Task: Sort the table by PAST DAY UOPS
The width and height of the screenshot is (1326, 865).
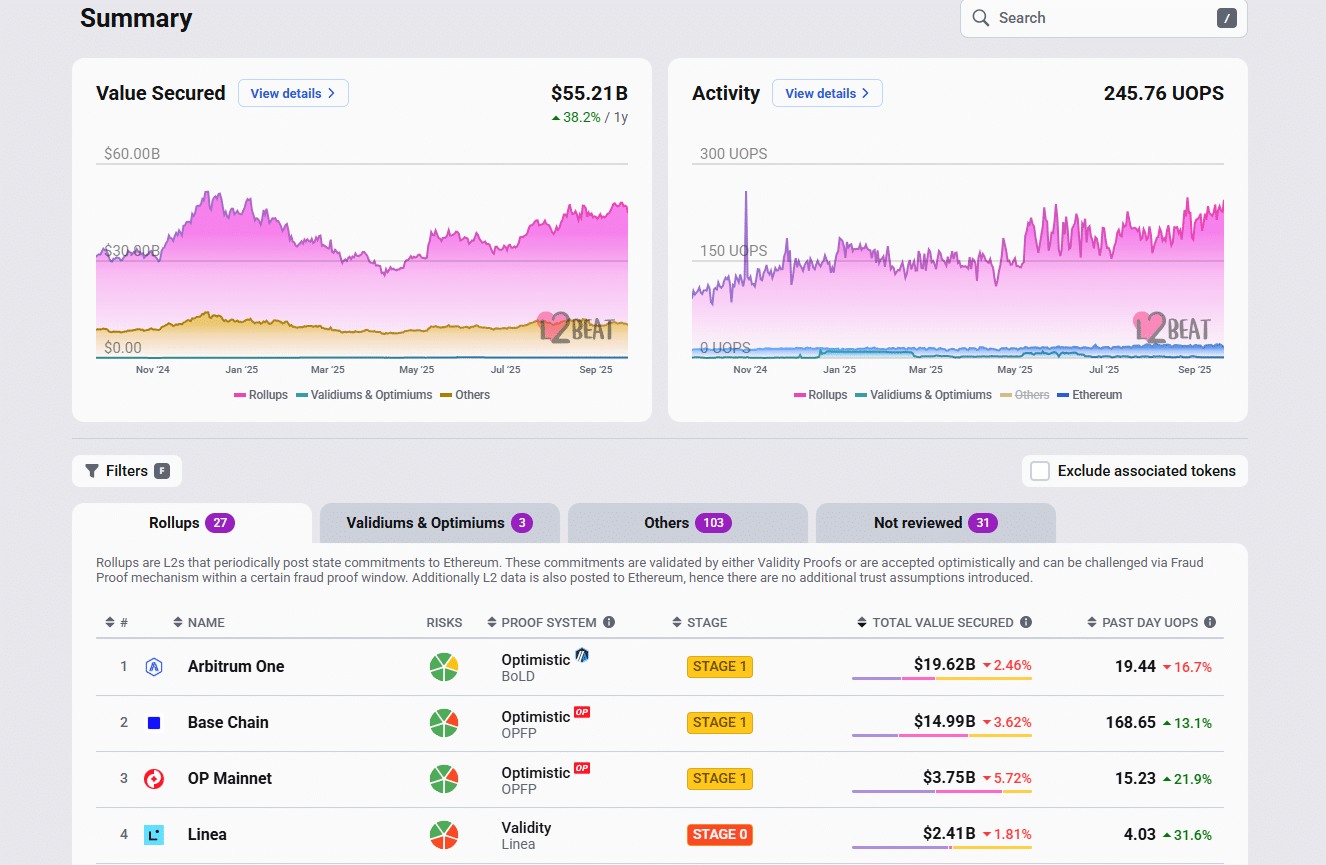Action: (1143, 622)
